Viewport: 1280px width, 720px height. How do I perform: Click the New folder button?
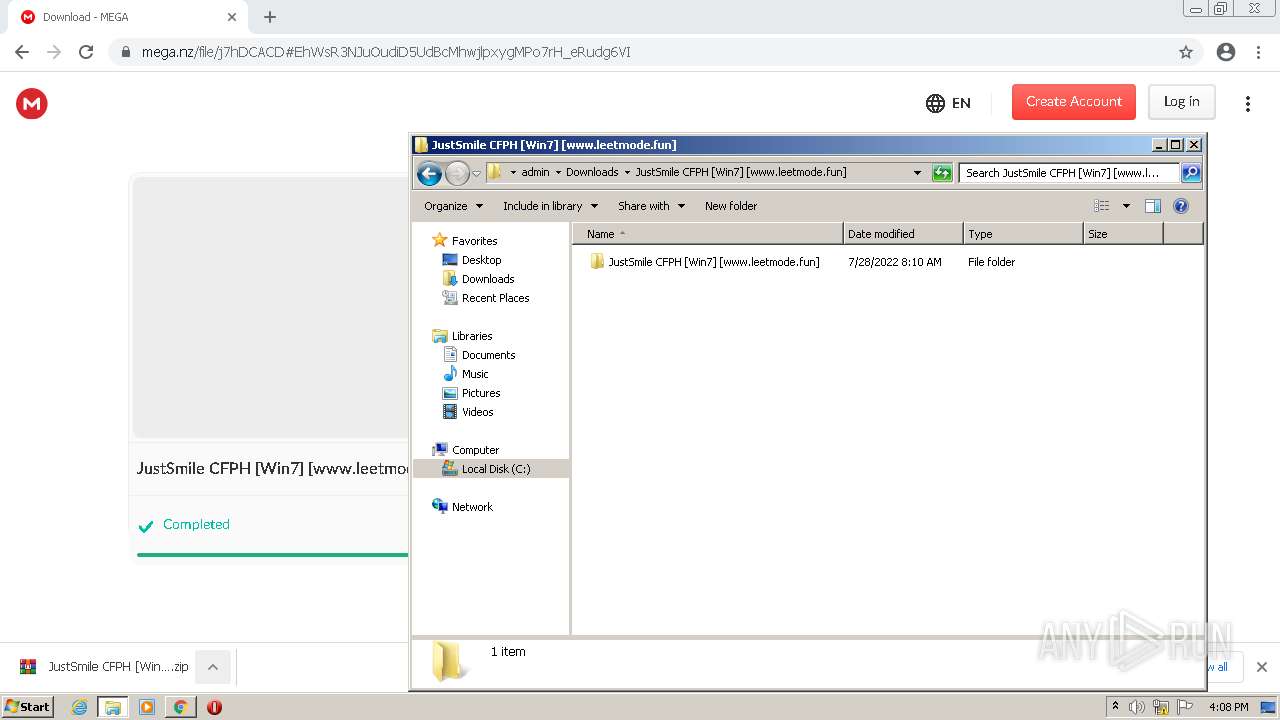click(x=731, y=206)
